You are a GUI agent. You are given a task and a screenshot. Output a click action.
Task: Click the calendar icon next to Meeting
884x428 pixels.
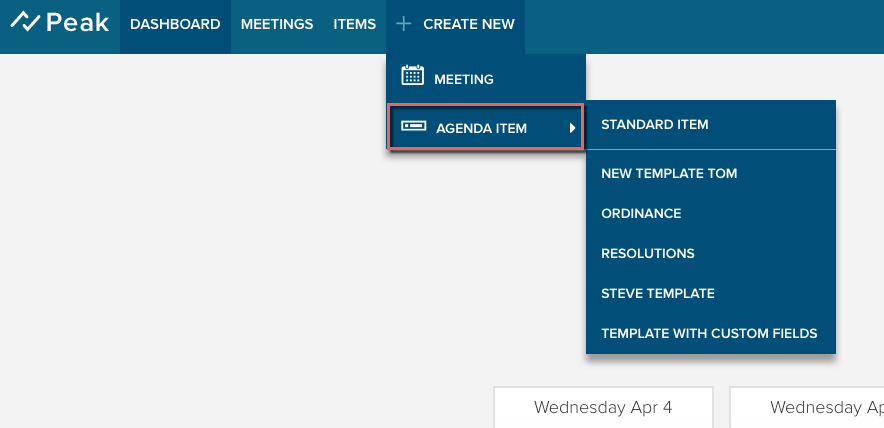click(x=412, y=76)
